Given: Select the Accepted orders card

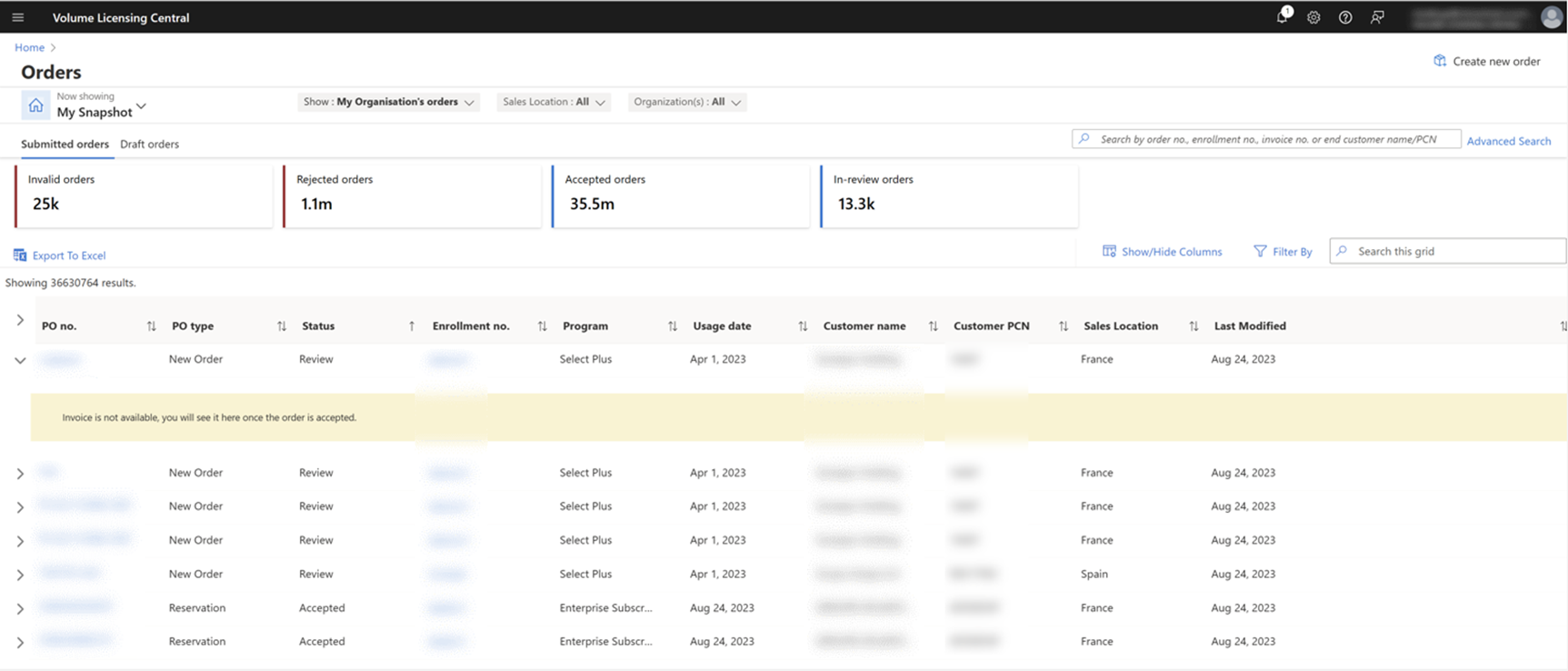Looking at the screenshot, I should coord(680,196).
